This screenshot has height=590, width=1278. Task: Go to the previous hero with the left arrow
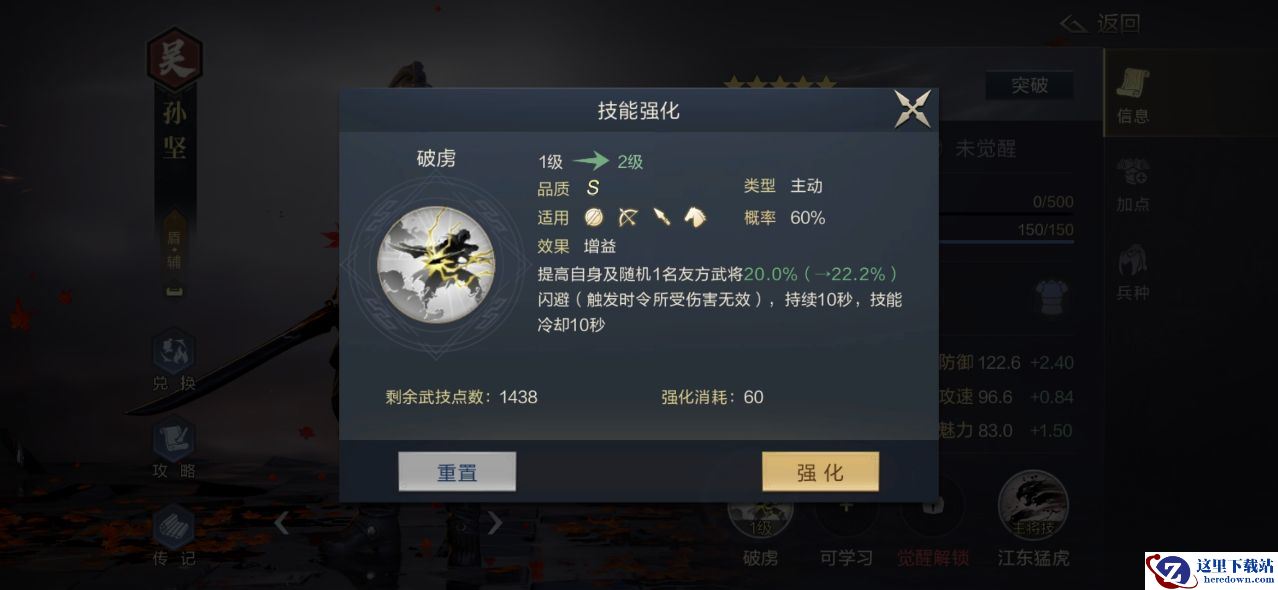tap(282, 523)
